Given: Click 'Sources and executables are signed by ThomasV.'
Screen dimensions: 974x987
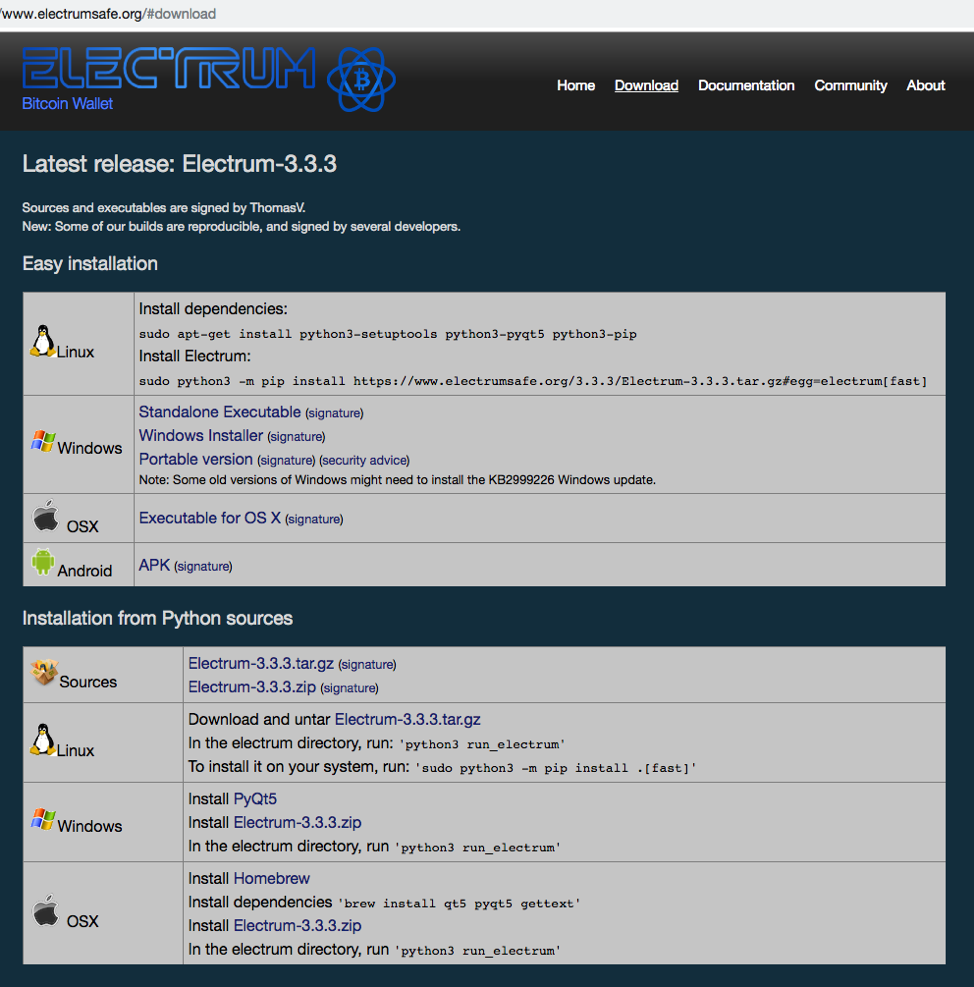Looking at the screenshot, I should point(164,208).
